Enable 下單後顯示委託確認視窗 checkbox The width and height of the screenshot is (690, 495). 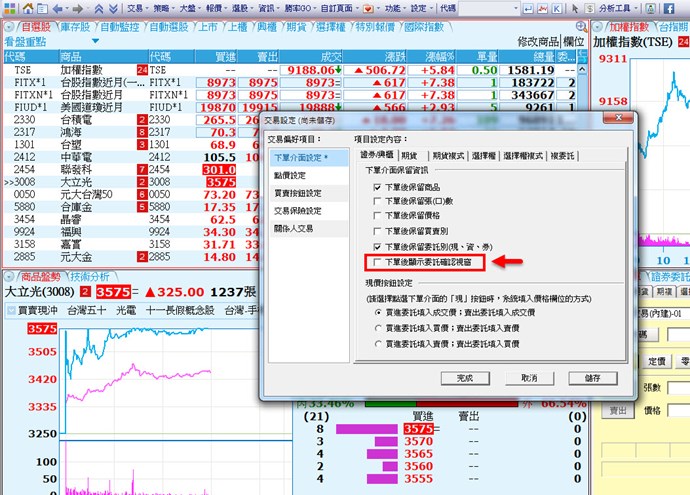tap(377, 262)
